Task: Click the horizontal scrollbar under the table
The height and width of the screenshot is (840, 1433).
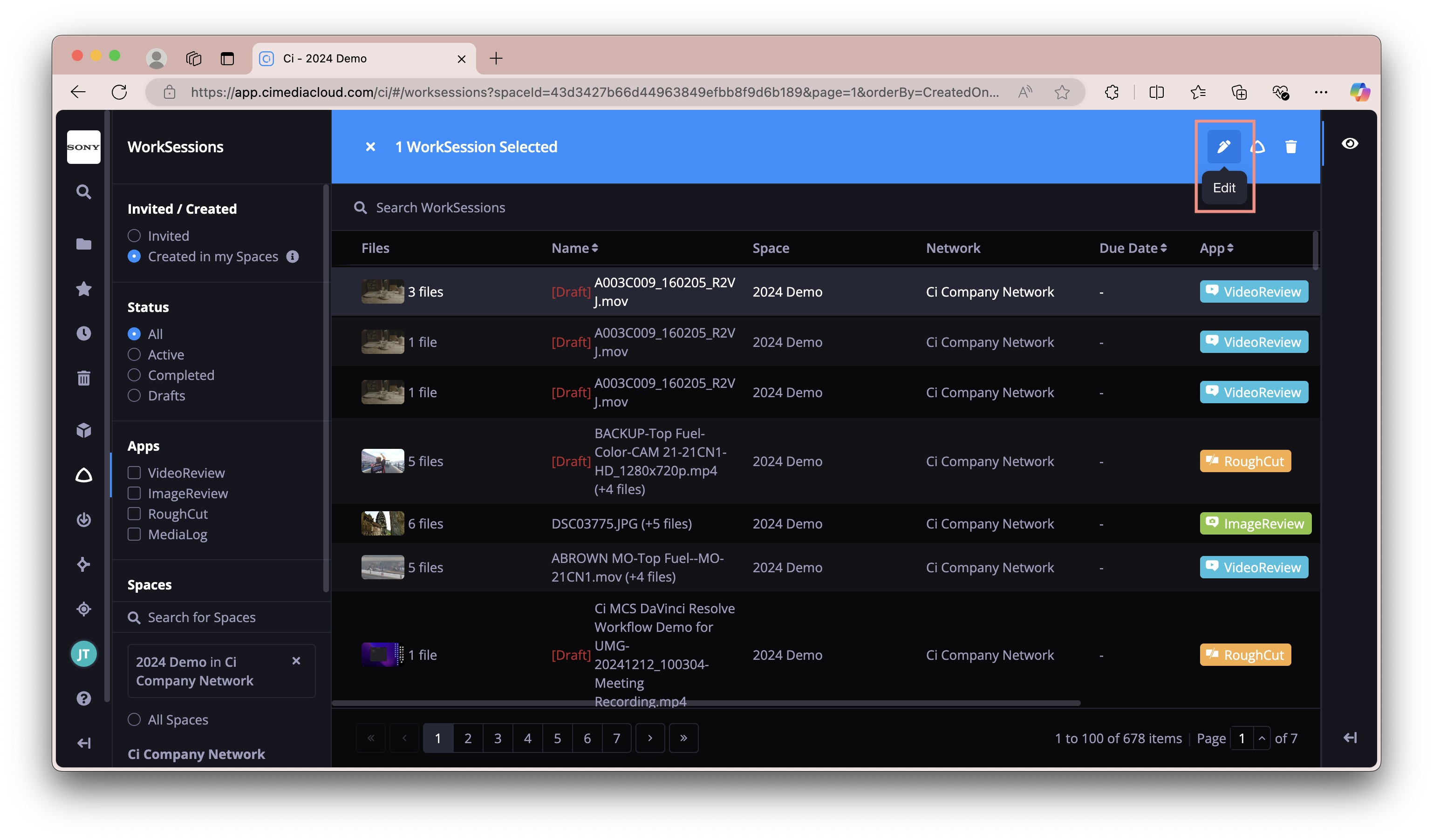Action: point(705,703)
